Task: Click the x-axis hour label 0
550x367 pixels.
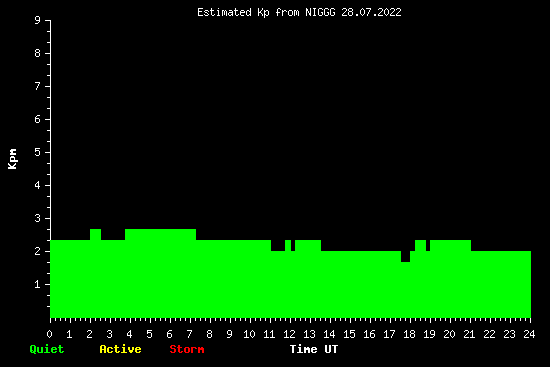Action: [50, 334]
